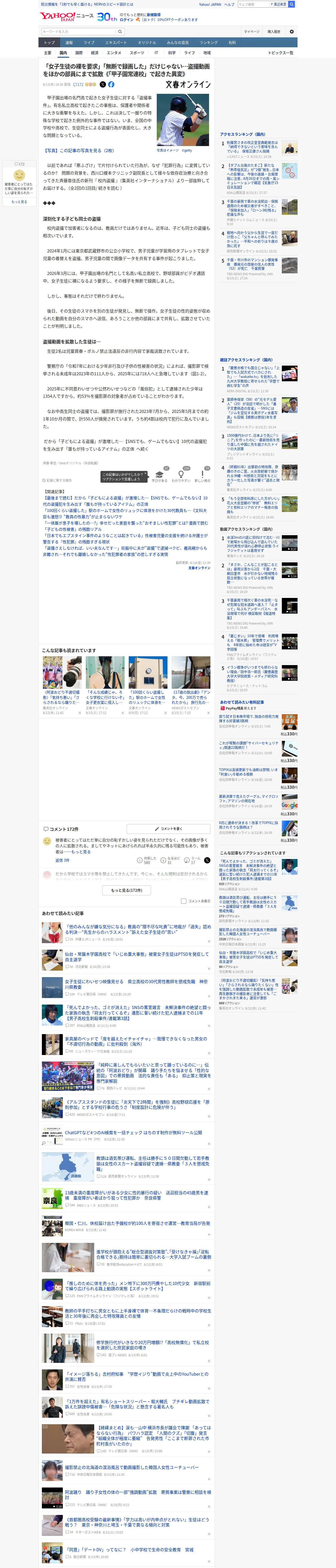Select the 国内 category tab
336x1568 pixels.
63,53
